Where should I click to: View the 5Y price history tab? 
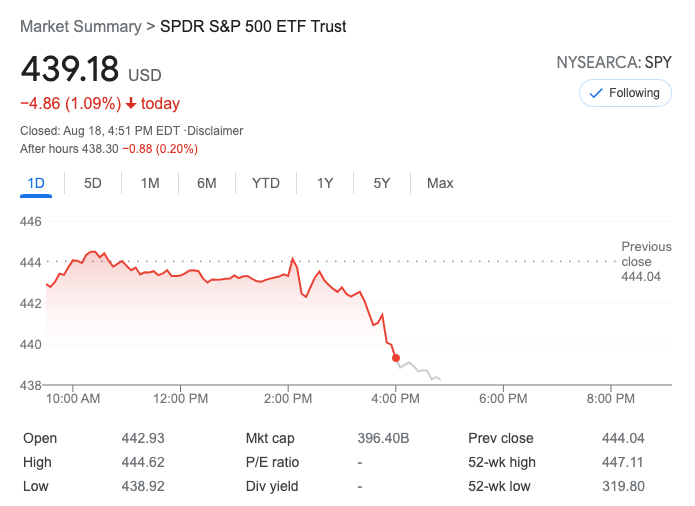pyautogui.click(x=382, y=183)
